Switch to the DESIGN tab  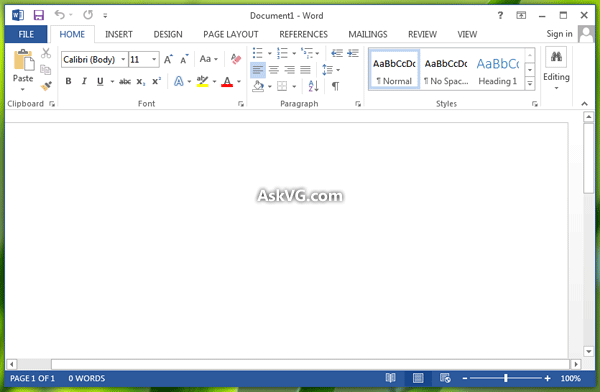pyautogui.click(x=168, y=34)
